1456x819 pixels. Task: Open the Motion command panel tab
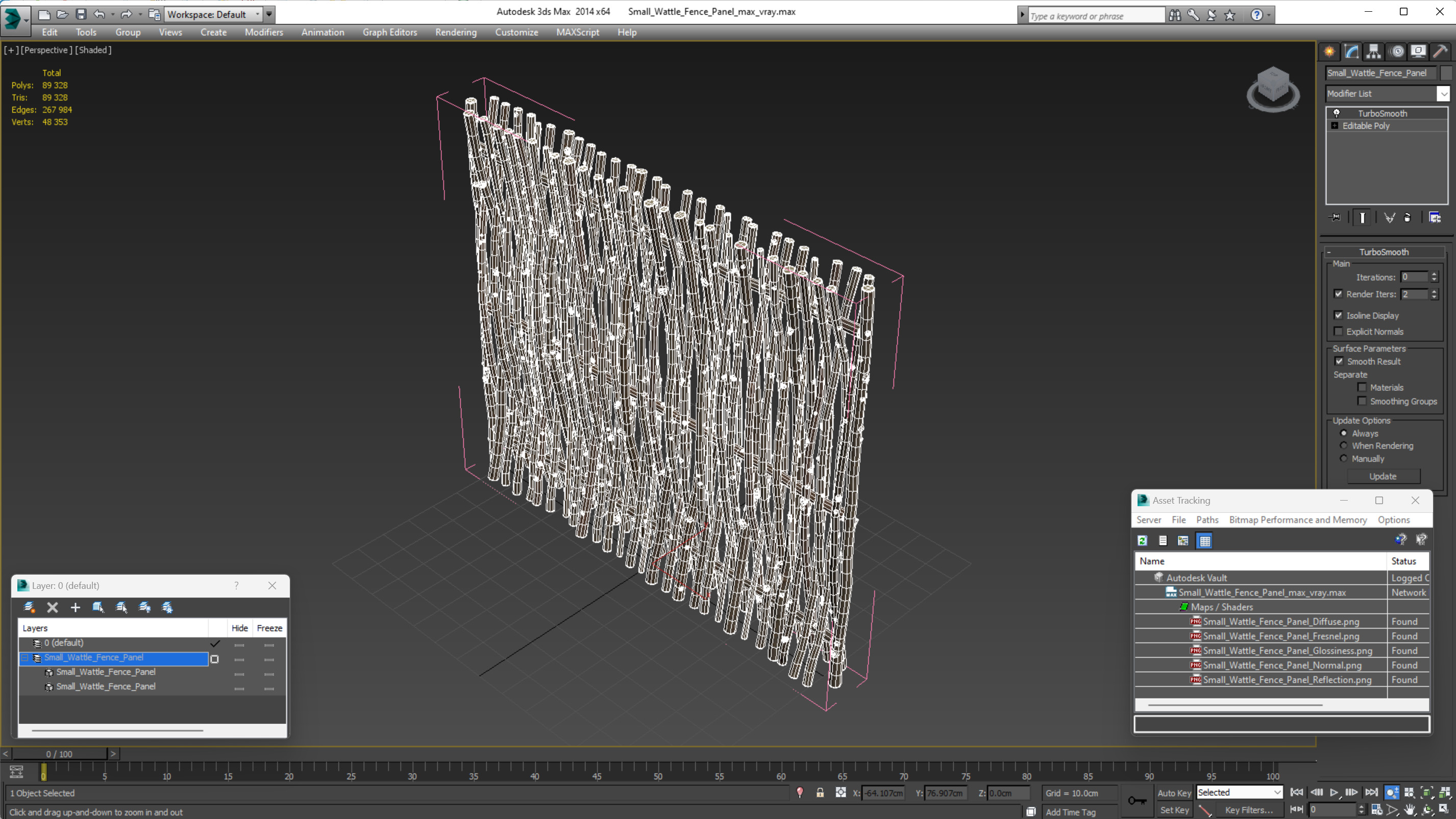pyautogui.click(x=1397, y=52)
